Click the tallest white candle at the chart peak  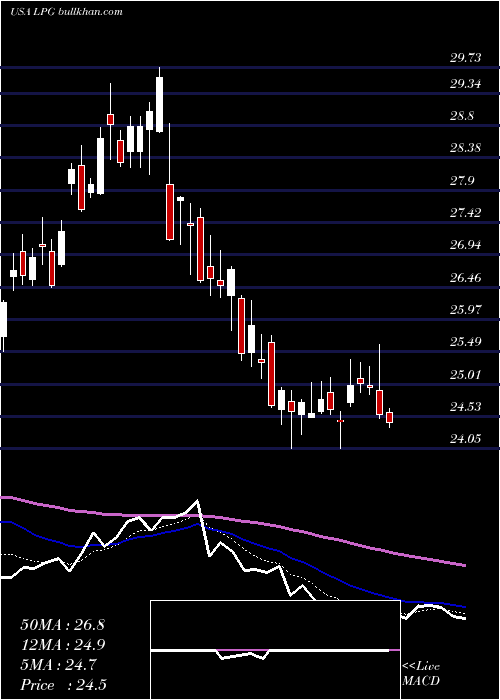point(159,104)
